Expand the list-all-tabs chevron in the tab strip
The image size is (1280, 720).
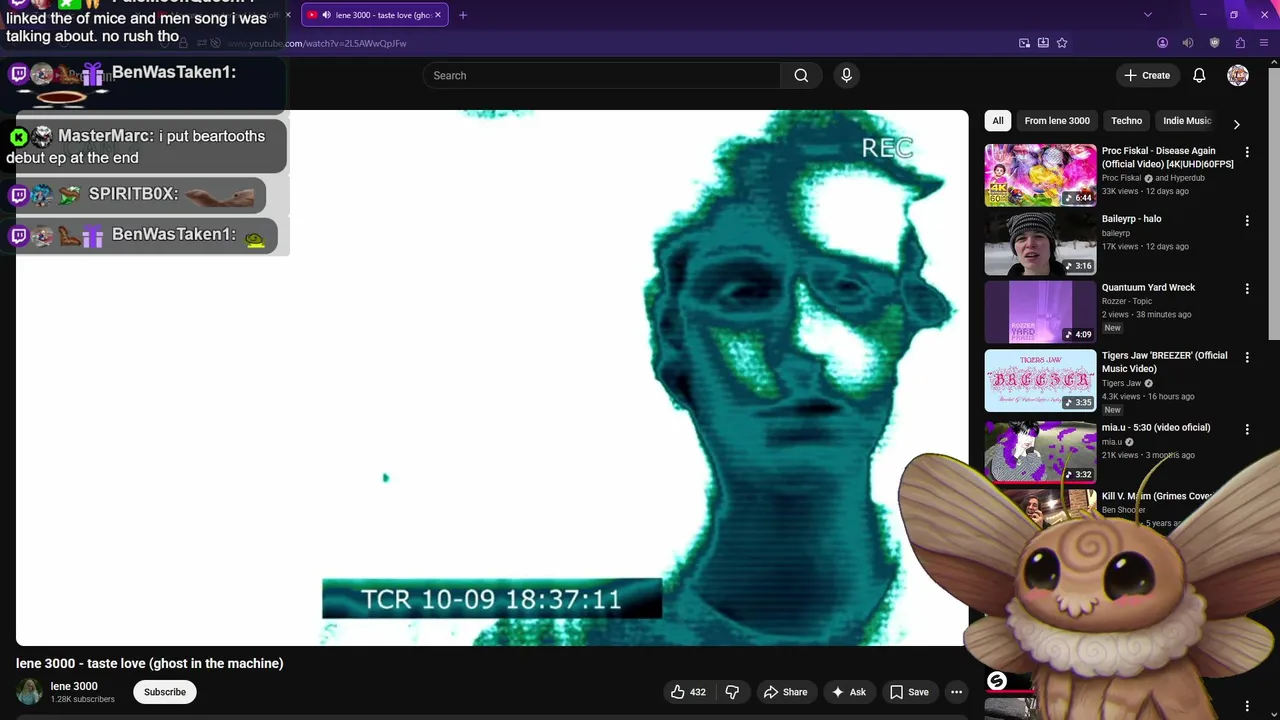(x=1148, y=15)
